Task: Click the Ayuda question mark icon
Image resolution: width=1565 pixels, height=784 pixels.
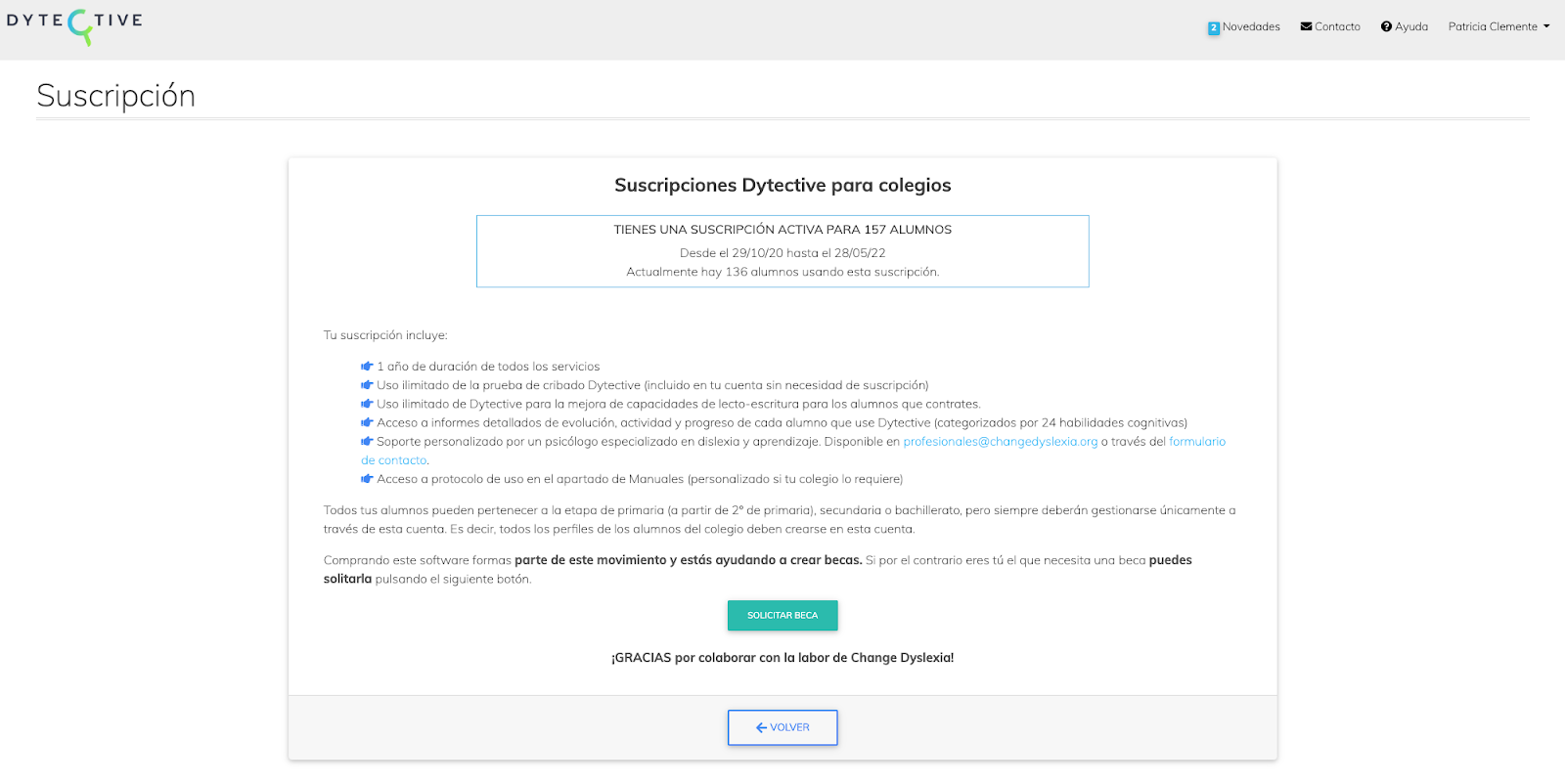Action: (1386, 26)
